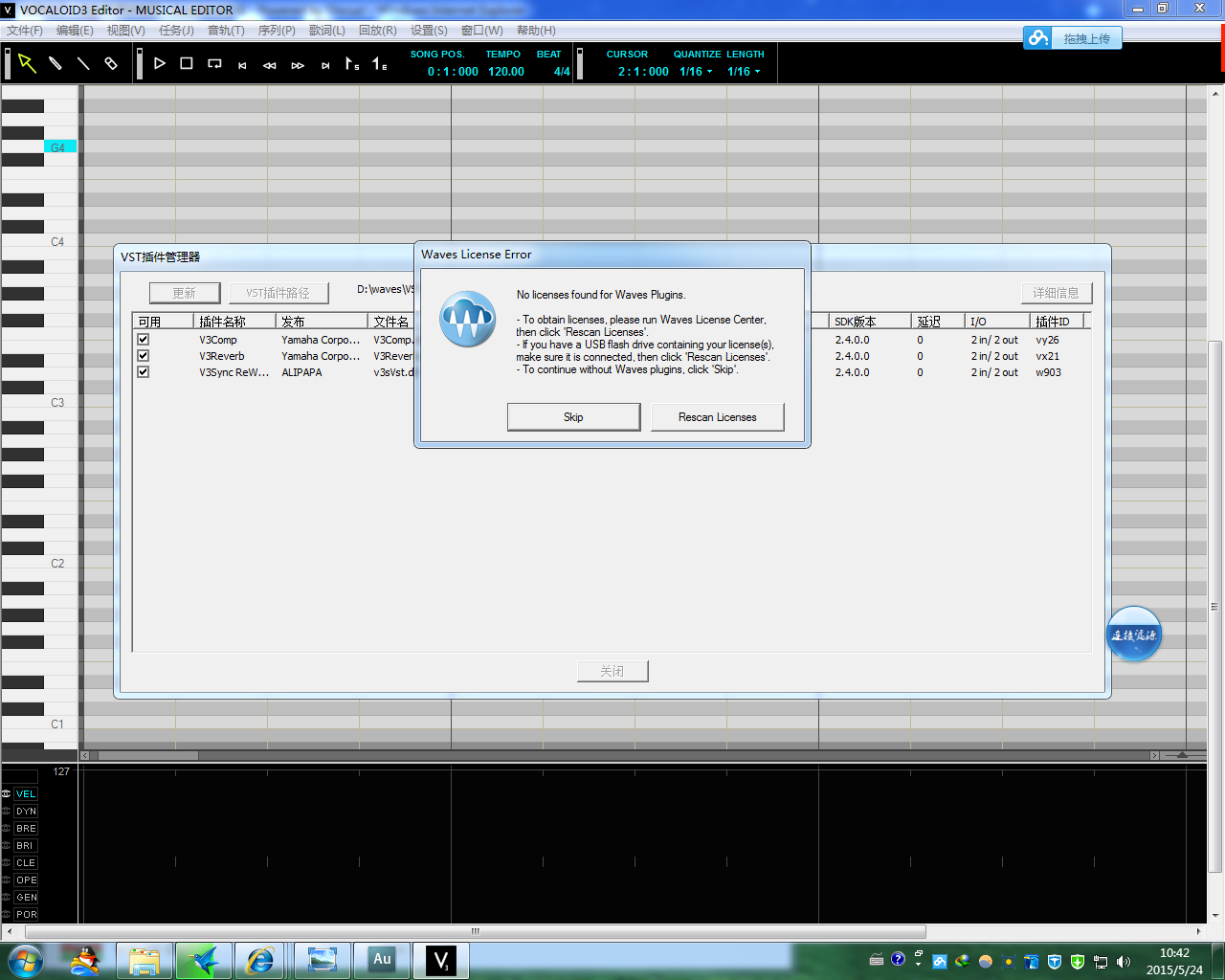Click the 更新 button in VST manager
Image resolution: width=1225 pixels, height=980 pixels.
(x=185, y=293)
